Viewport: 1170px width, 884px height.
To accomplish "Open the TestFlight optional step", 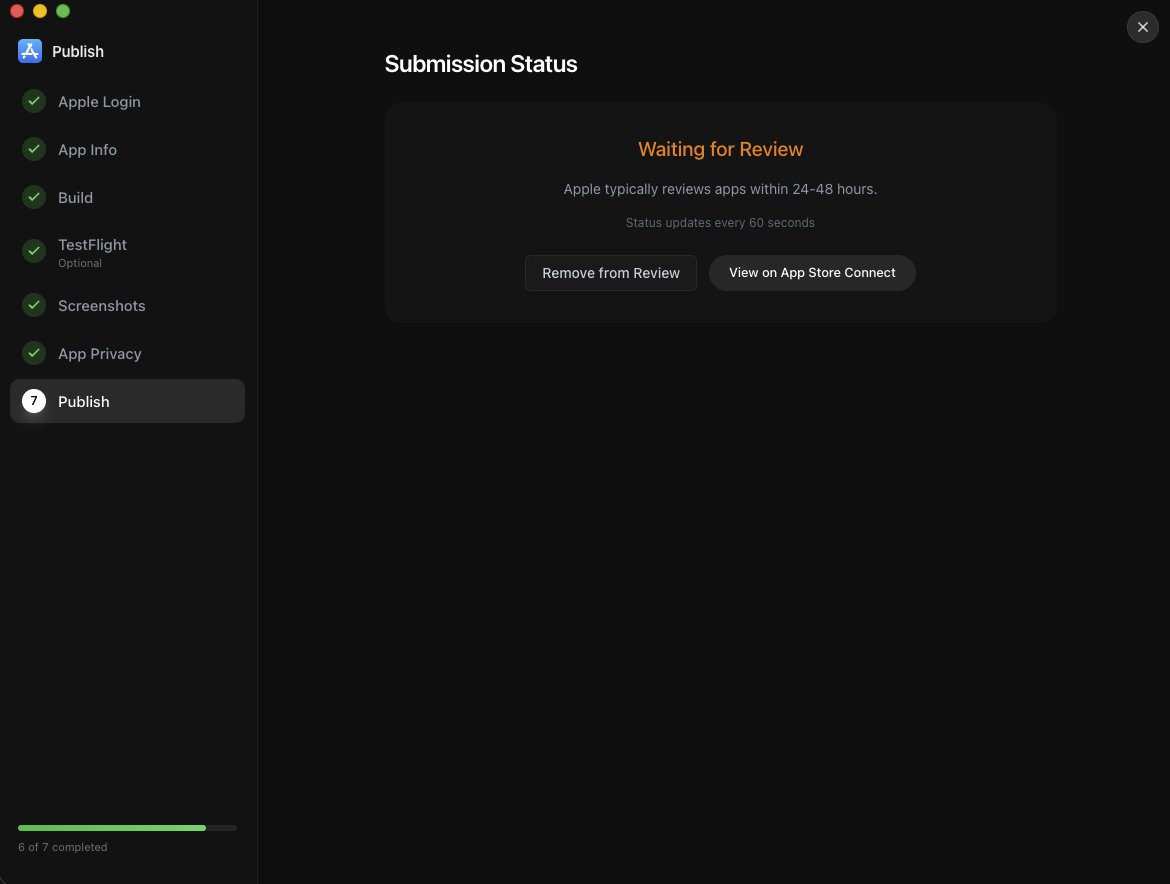I will tap(127, 251).
